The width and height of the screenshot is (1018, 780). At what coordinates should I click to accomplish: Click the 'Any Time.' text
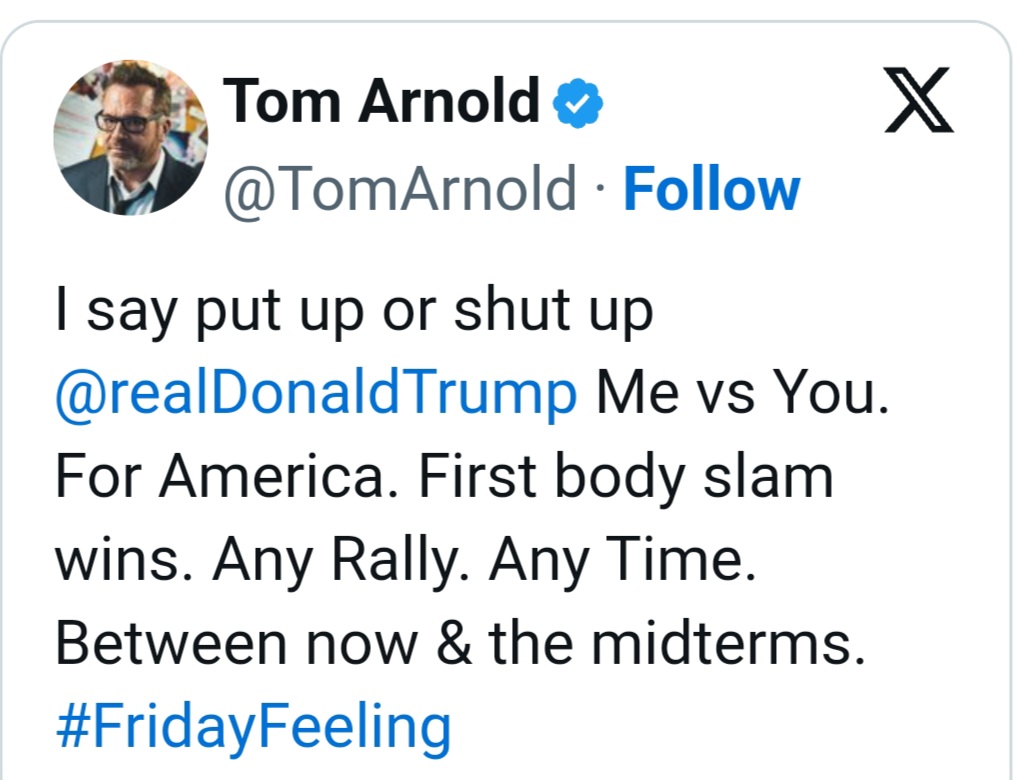(x=622, y=560)
